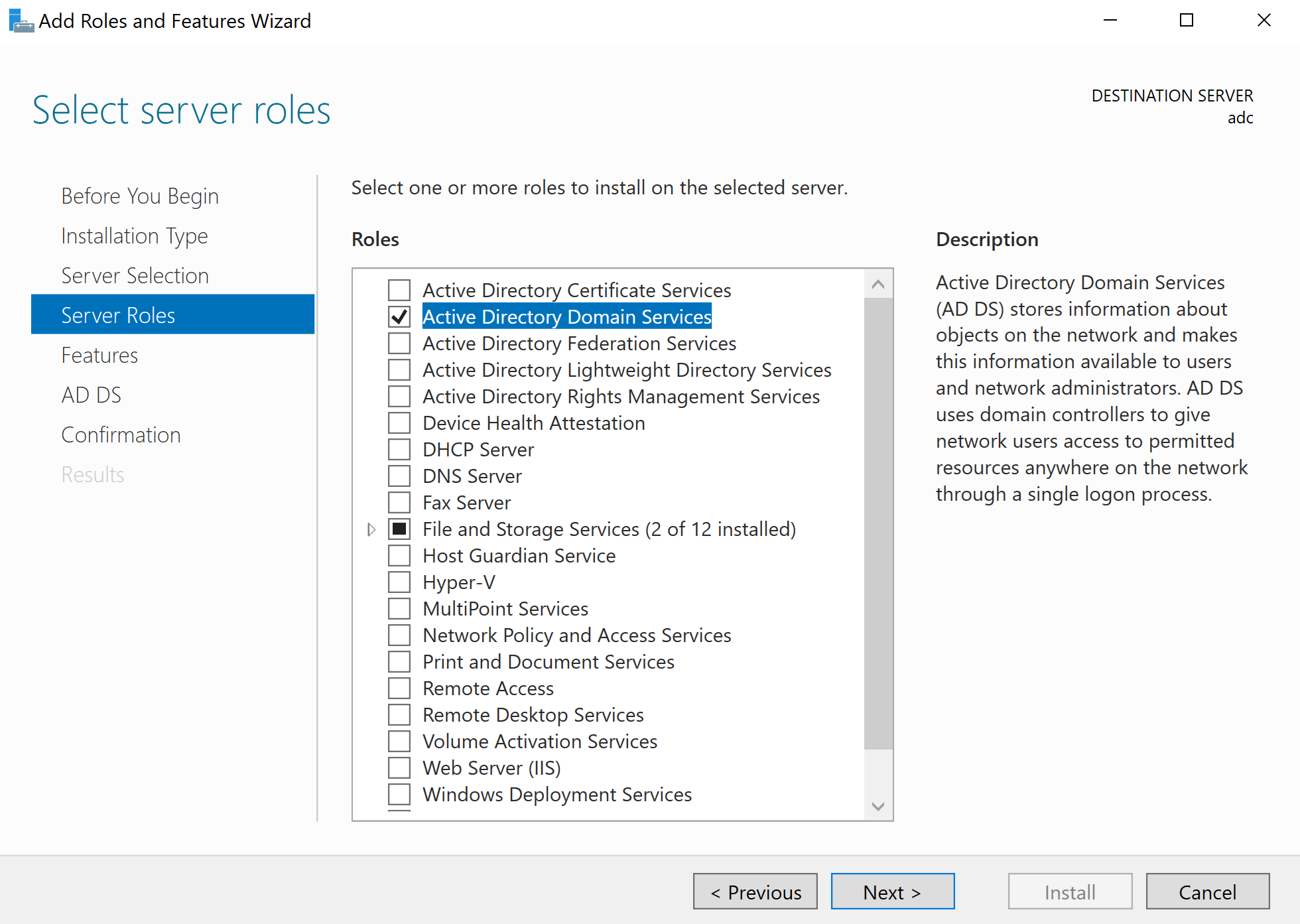Click scroll down arrow in Roles list
The height and width of the screenshot is (924, 1300).
(x=878, y=807)
